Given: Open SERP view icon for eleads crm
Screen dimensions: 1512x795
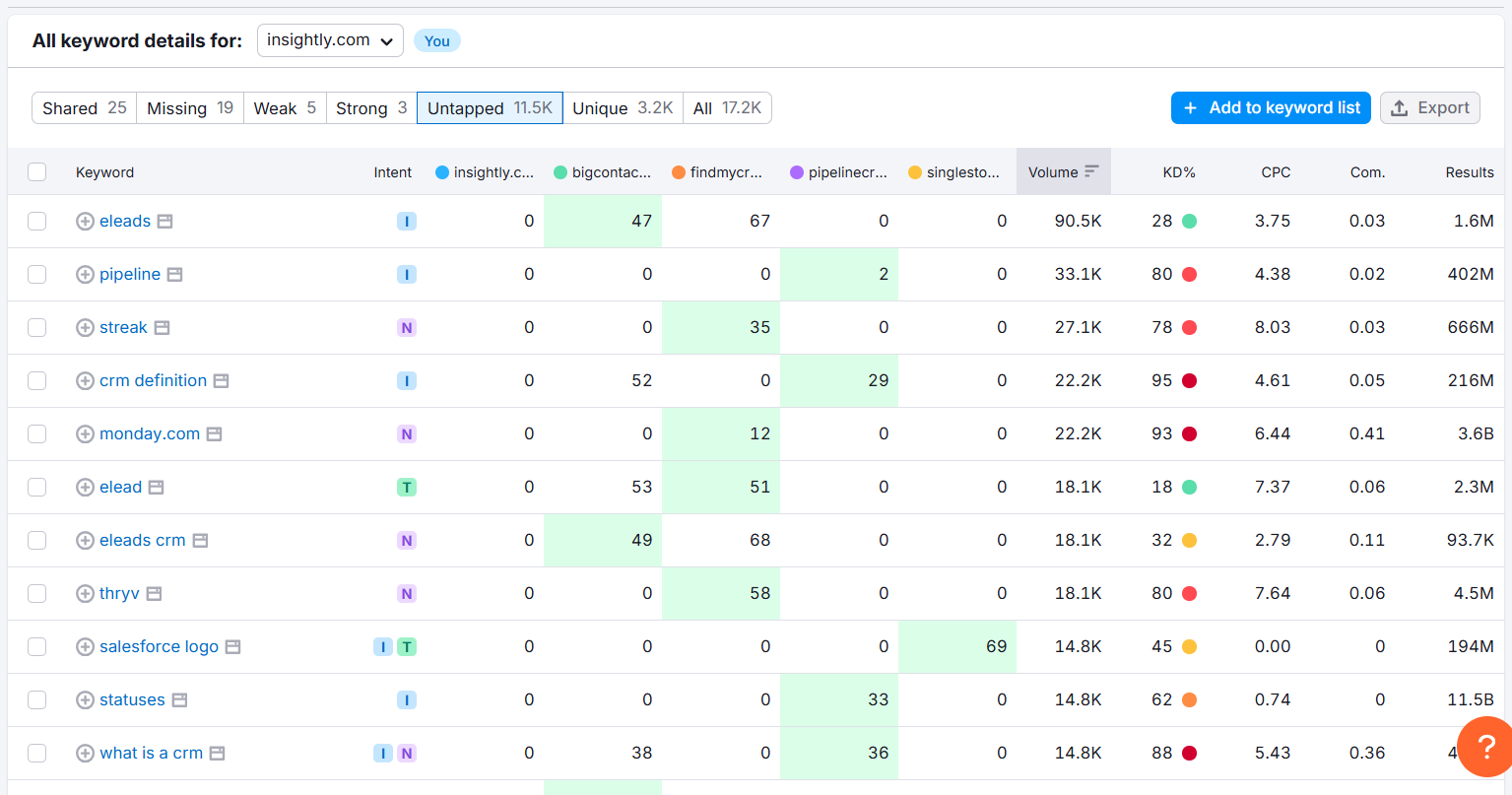Looking at the screenshot, I should point(200,541).
